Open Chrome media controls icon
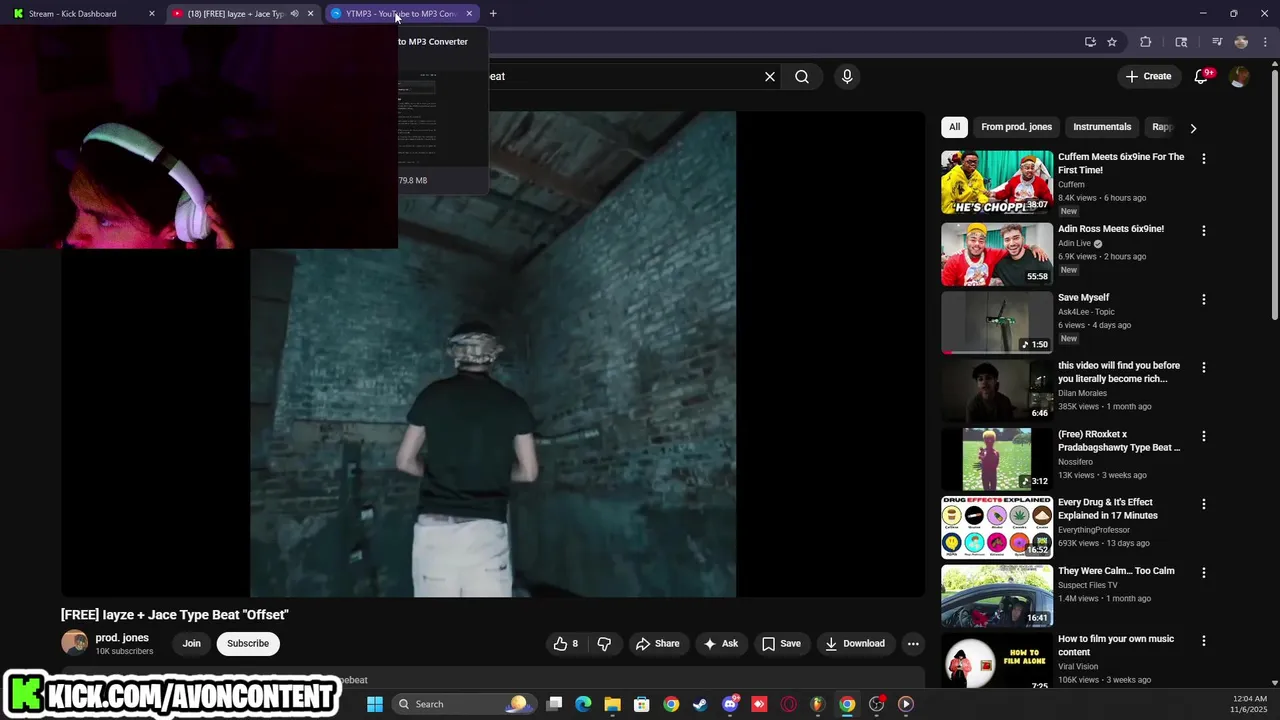This screenshot has height=720, width=1280. pyautogui.click(x=1217, y=42)
